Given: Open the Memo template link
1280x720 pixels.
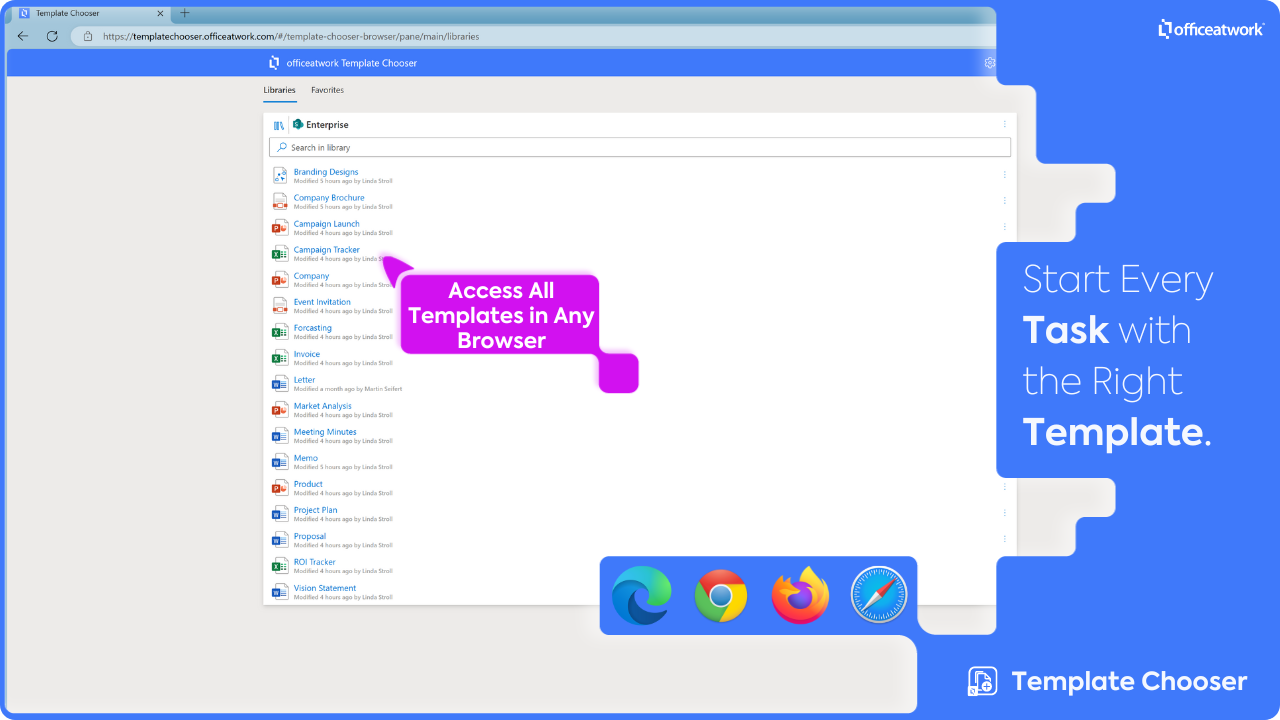Looking at the screenshot, I should [x=305, y=458].
